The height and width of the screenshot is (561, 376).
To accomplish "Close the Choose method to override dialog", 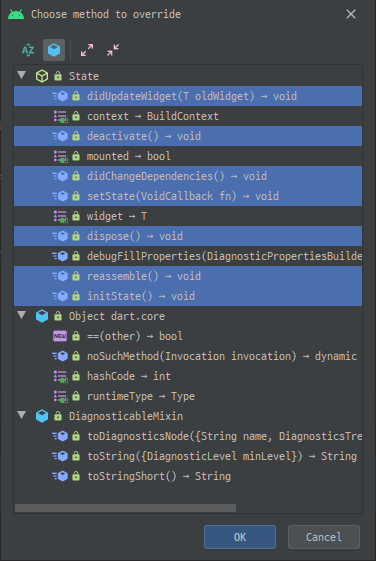I will coord(351,14).
